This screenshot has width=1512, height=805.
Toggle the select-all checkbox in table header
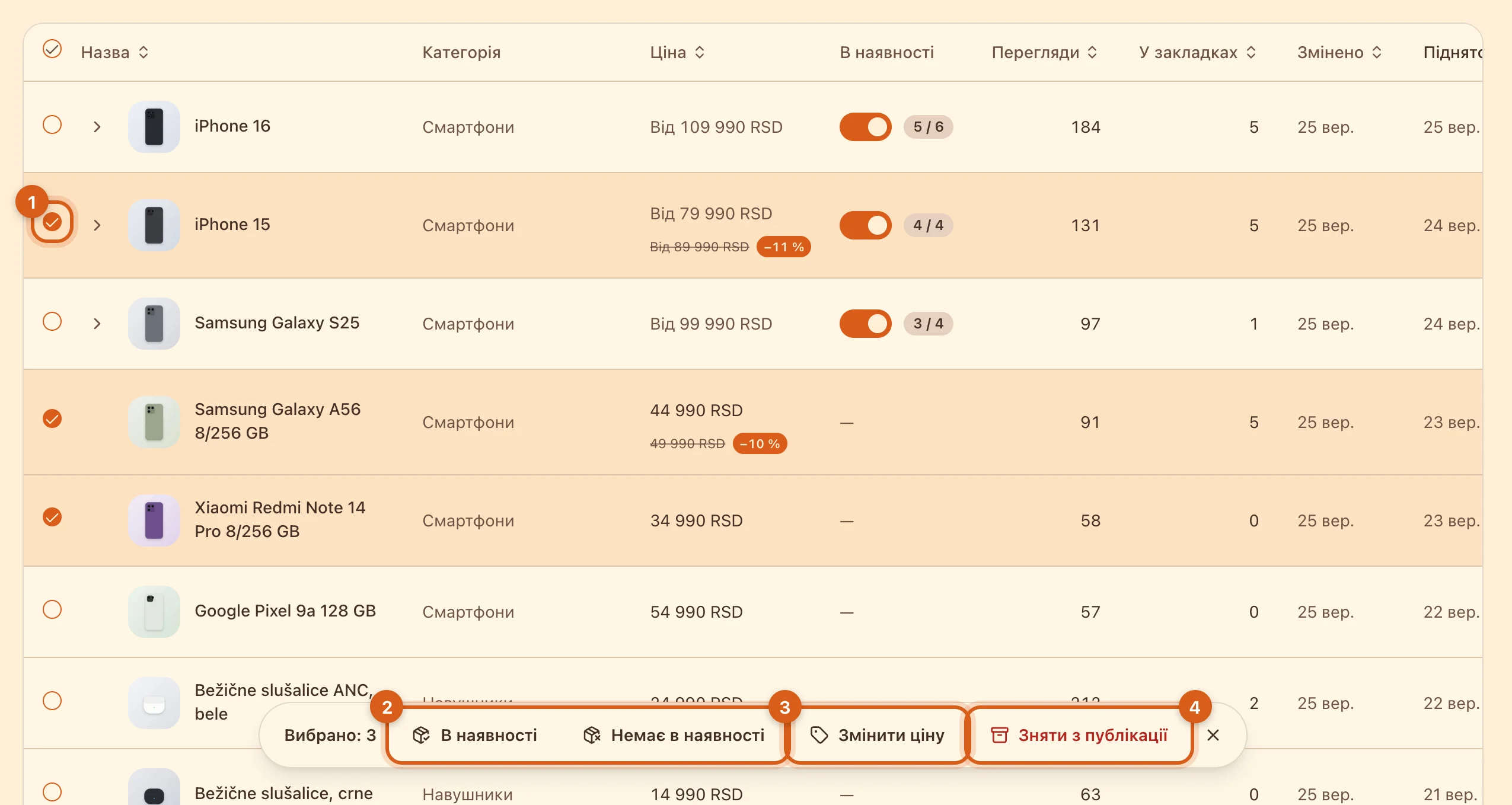[52, 49]
